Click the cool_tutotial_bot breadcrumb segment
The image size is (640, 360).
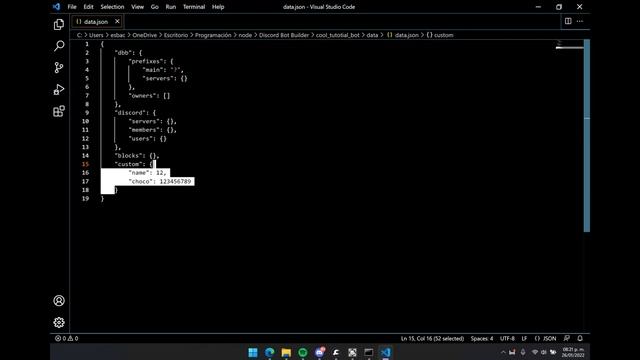point(338,35)
